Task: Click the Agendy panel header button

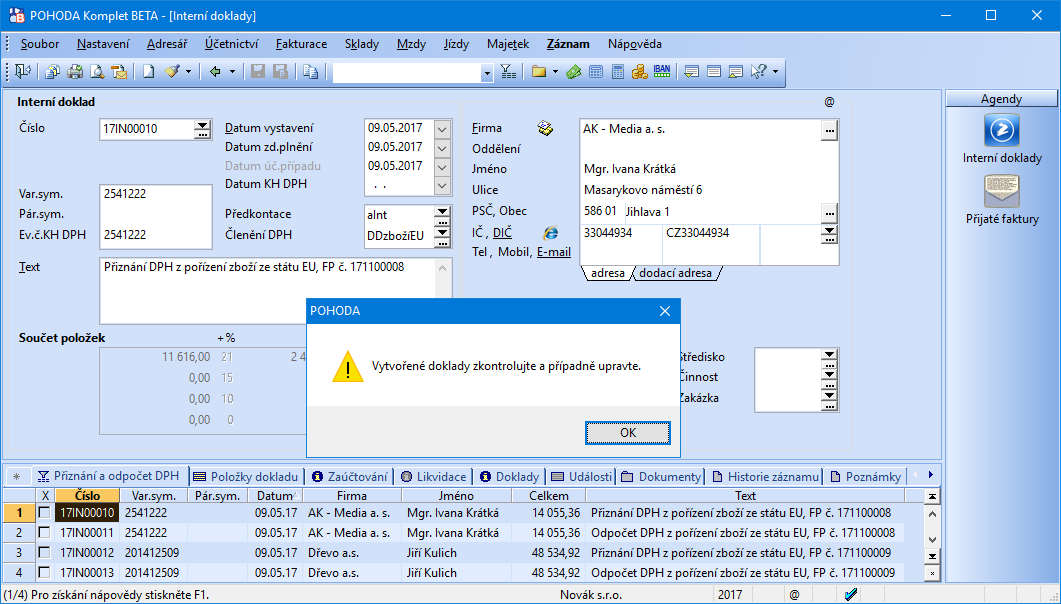Action: click(x=1001, y=99)
